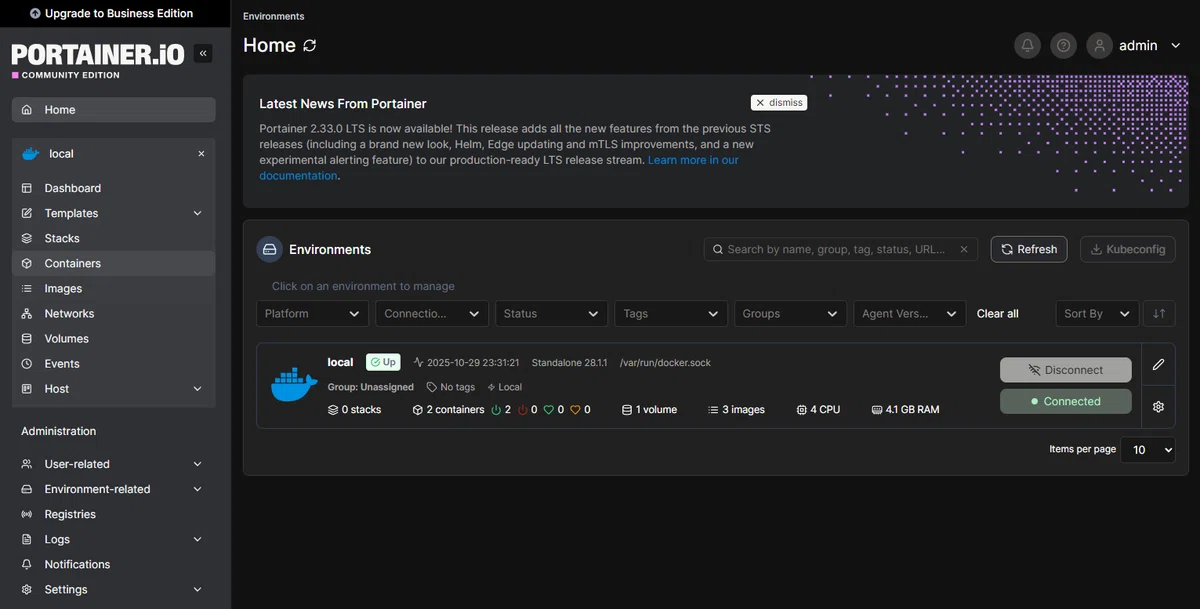Click the Connected status button

pos(1065,401)
